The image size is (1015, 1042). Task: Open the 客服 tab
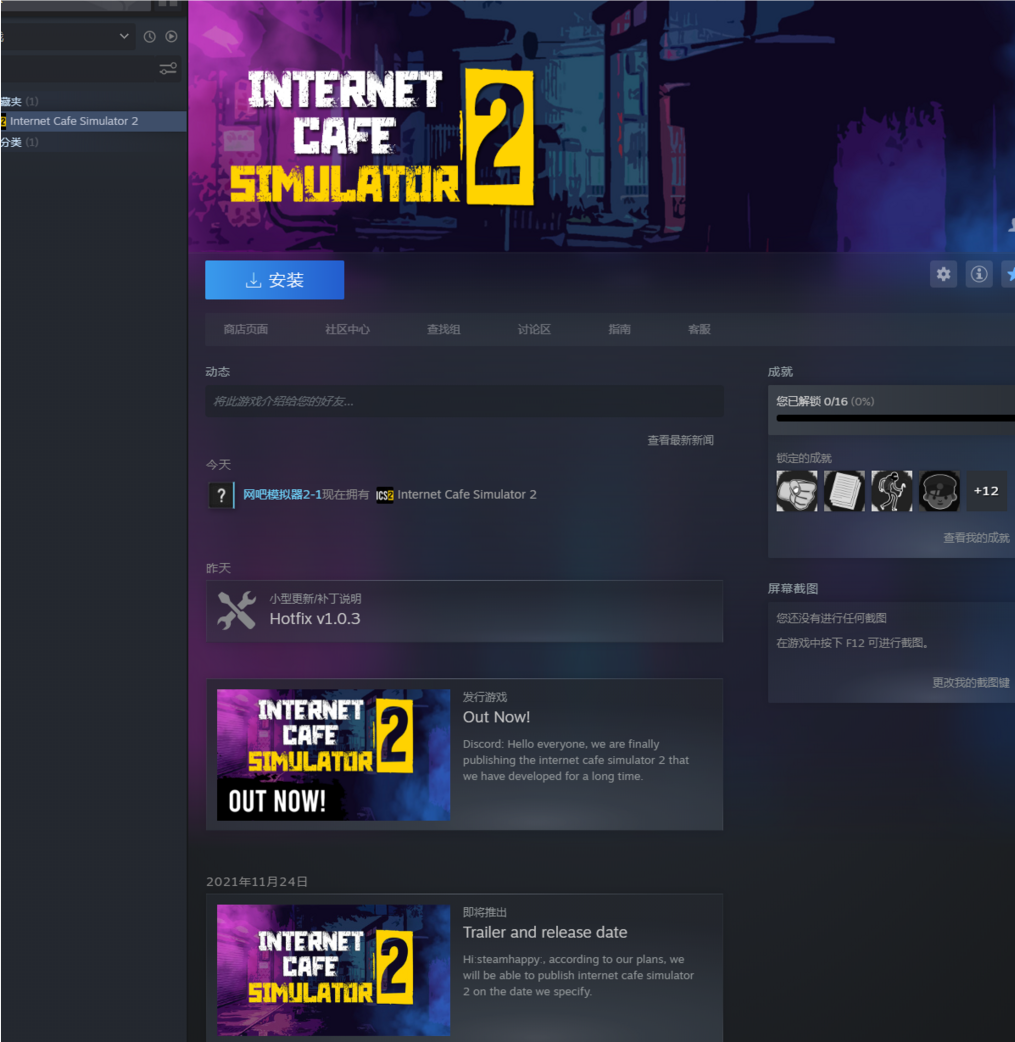(x=699, y=330)
